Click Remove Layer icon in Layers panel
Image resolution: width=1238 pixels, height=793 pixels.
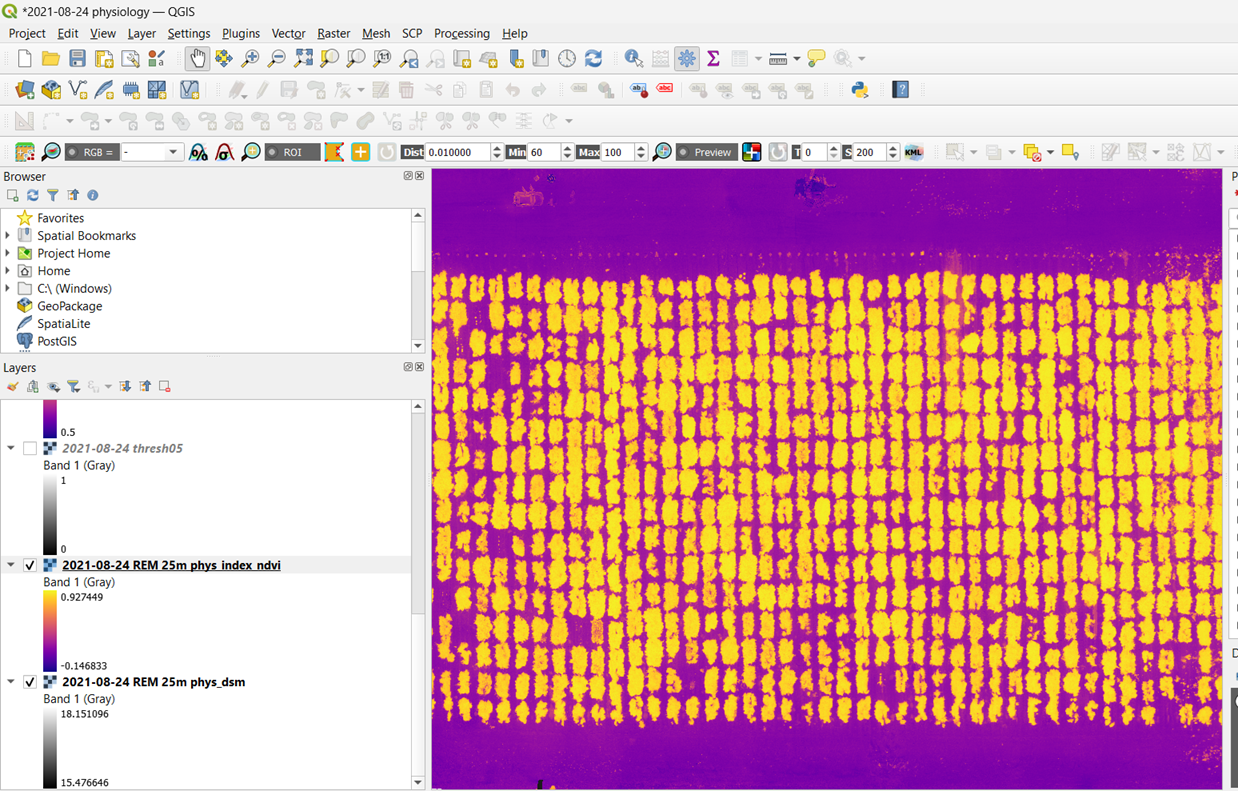tap(165, 387)
